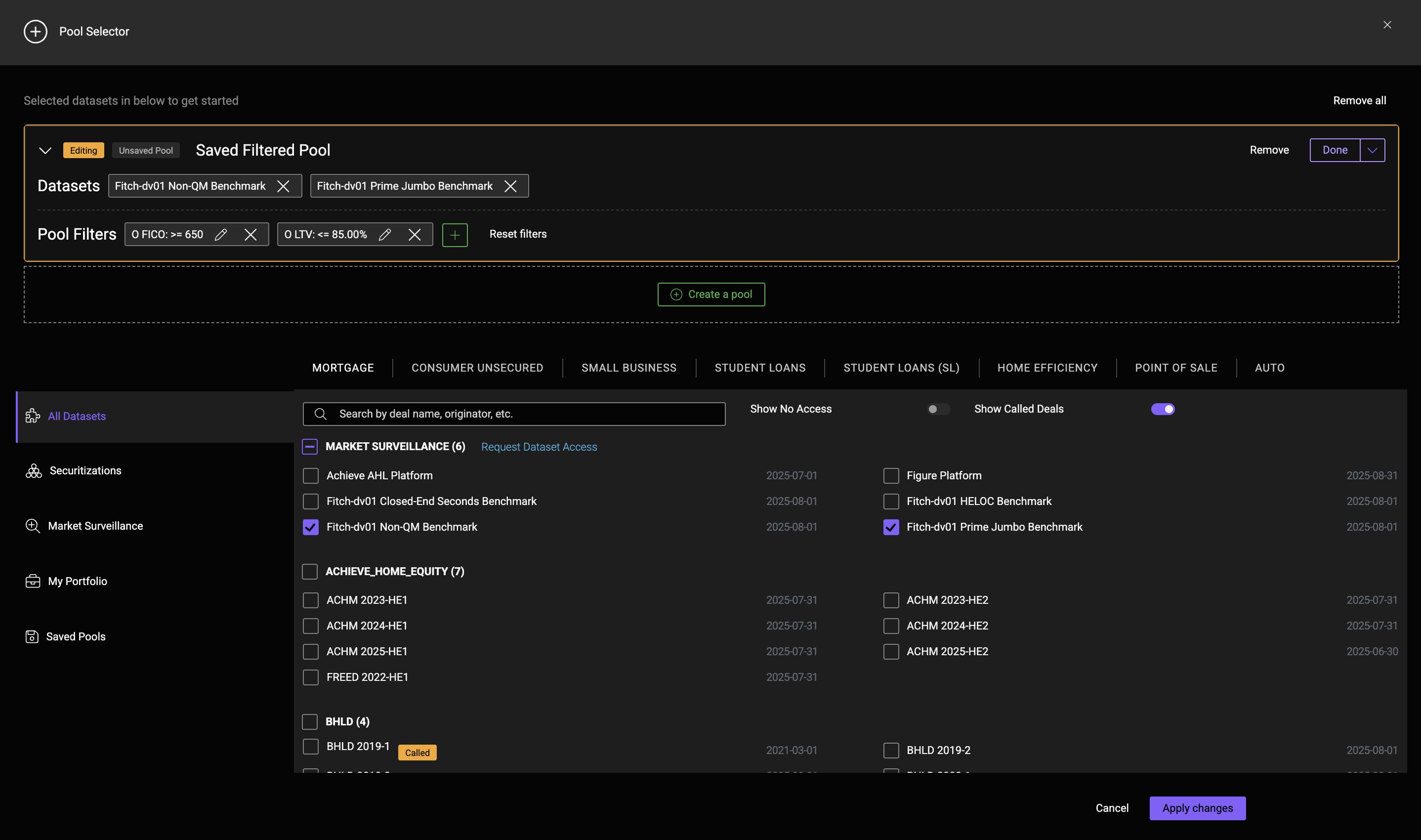Edit the O FICO filter pencil icon
The width and height of the screenshot is (1421, 840).
221,234
